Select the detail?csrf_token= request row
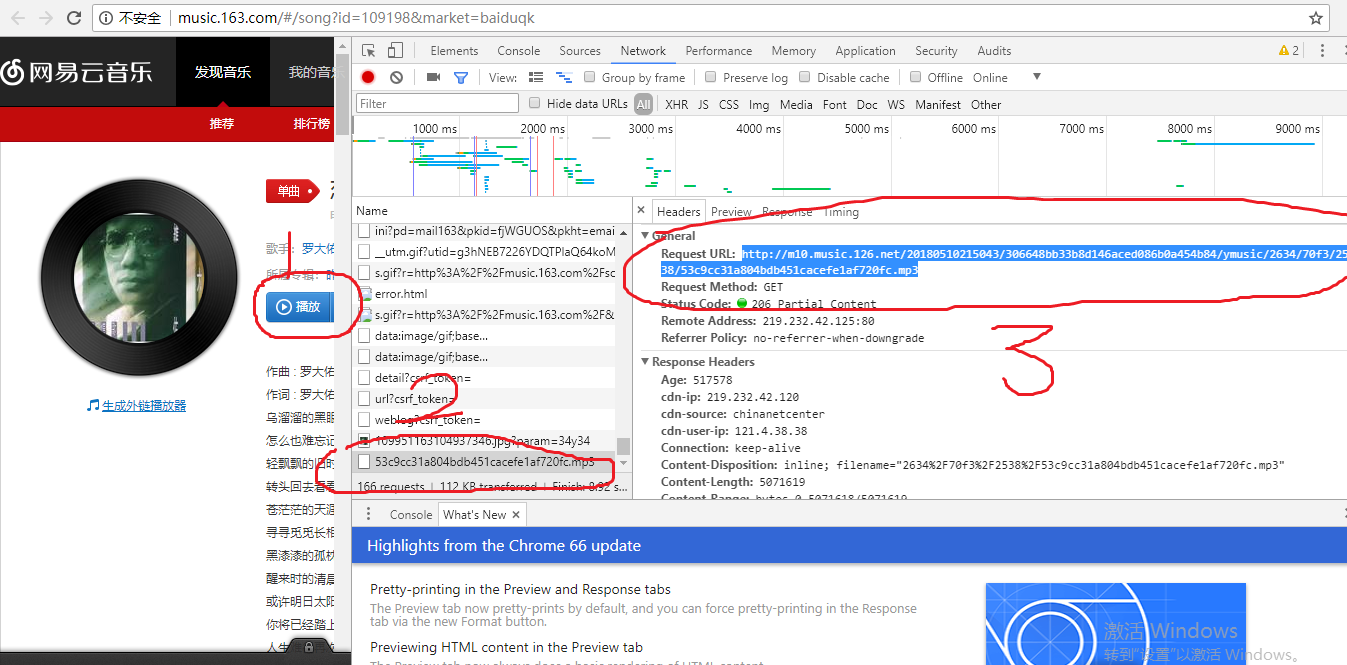 coord(486,378)
